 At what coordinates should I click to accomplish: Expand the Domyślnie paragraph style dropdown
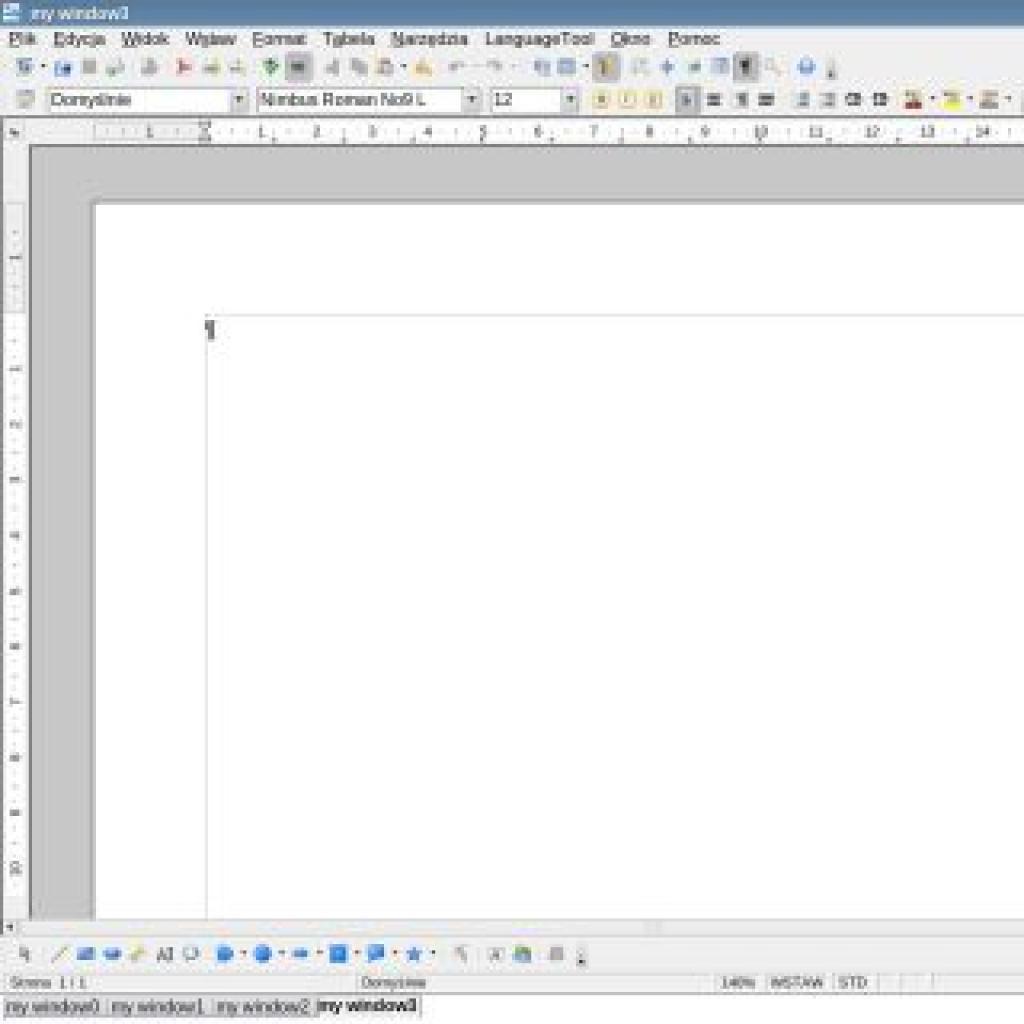tap(239, 100)
